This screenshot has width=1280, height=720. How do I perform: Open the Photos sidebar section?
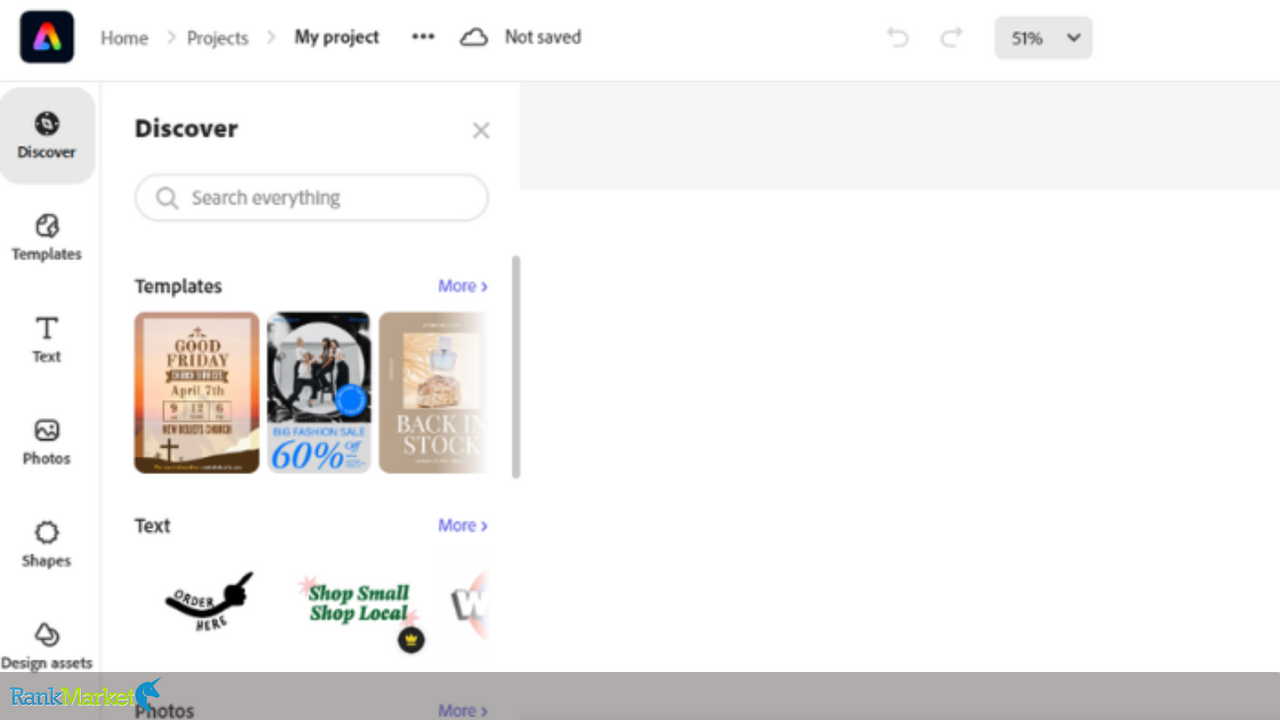coord(47,442)
